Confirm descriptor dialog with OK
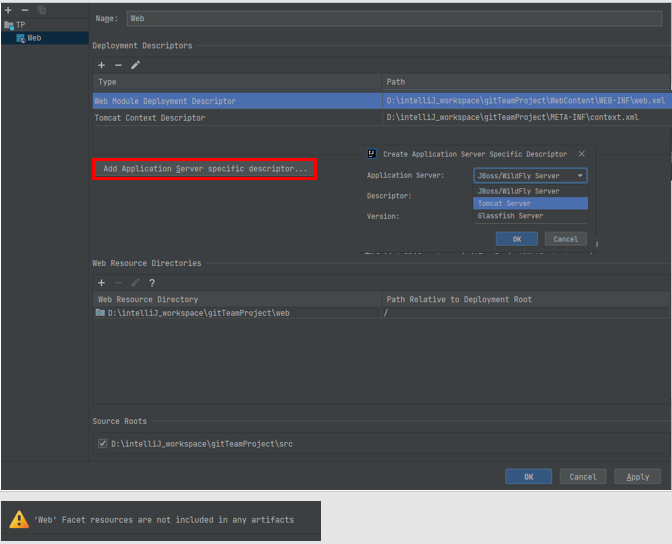672x544 pixels. pyautogui.click(x=516, y=239)
